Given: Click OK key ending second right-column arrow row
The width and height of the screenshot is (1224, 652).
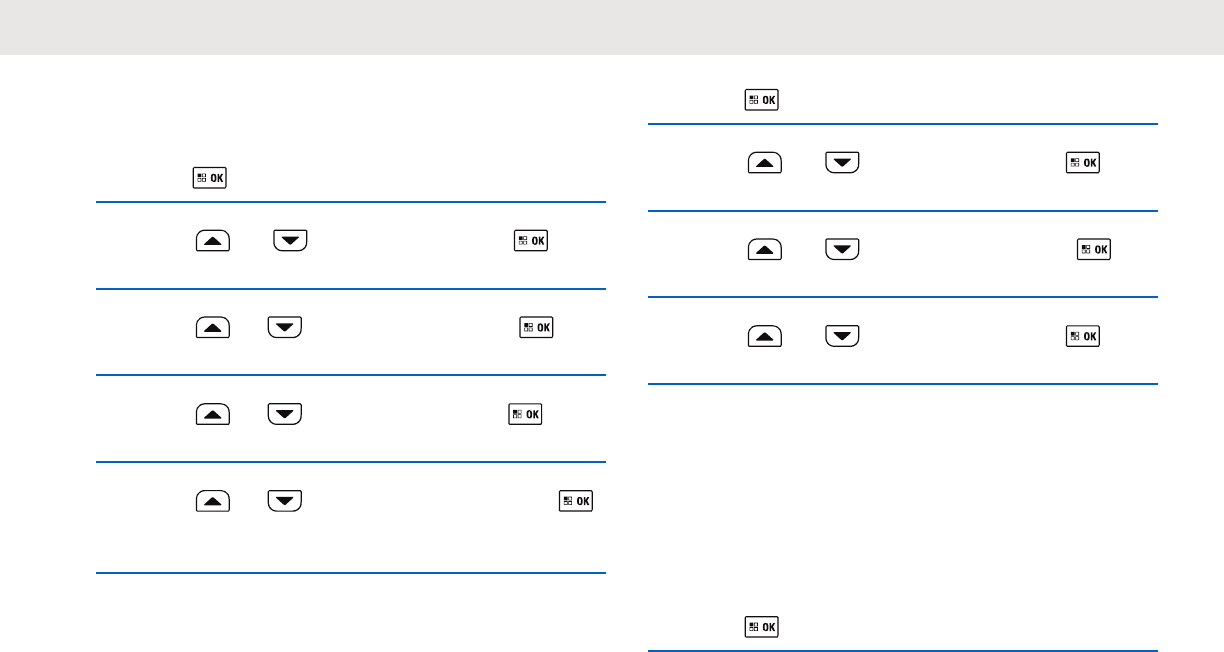Looking at the screenshot, I should point(1094,249).
